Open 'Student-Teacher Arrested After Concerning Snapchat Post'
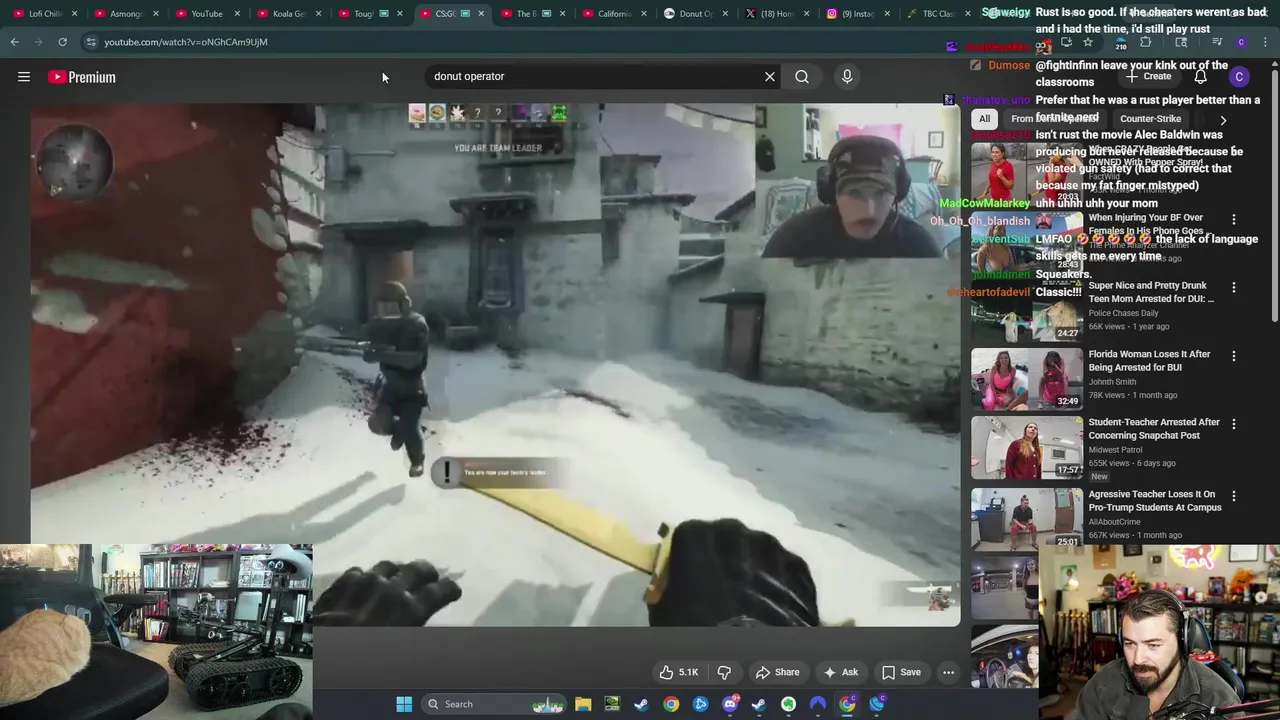 tap(1154, 428)
